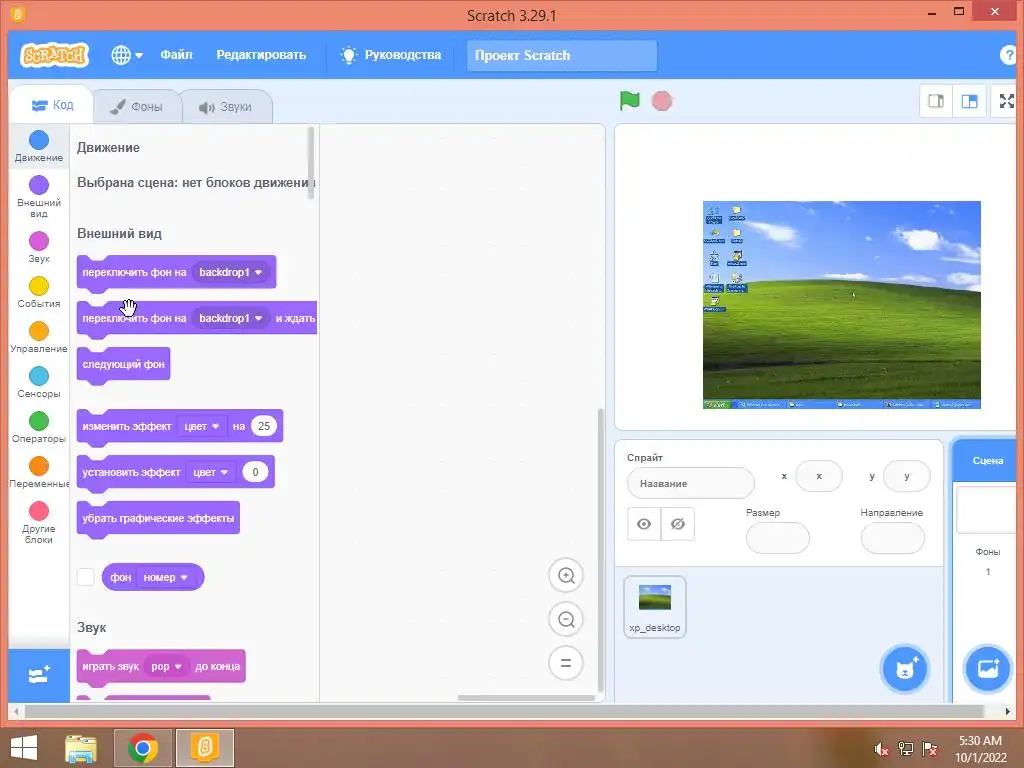The image size is (1024, 768).
Task: Click убрать графические эффекты block
Action: (158, 519)
